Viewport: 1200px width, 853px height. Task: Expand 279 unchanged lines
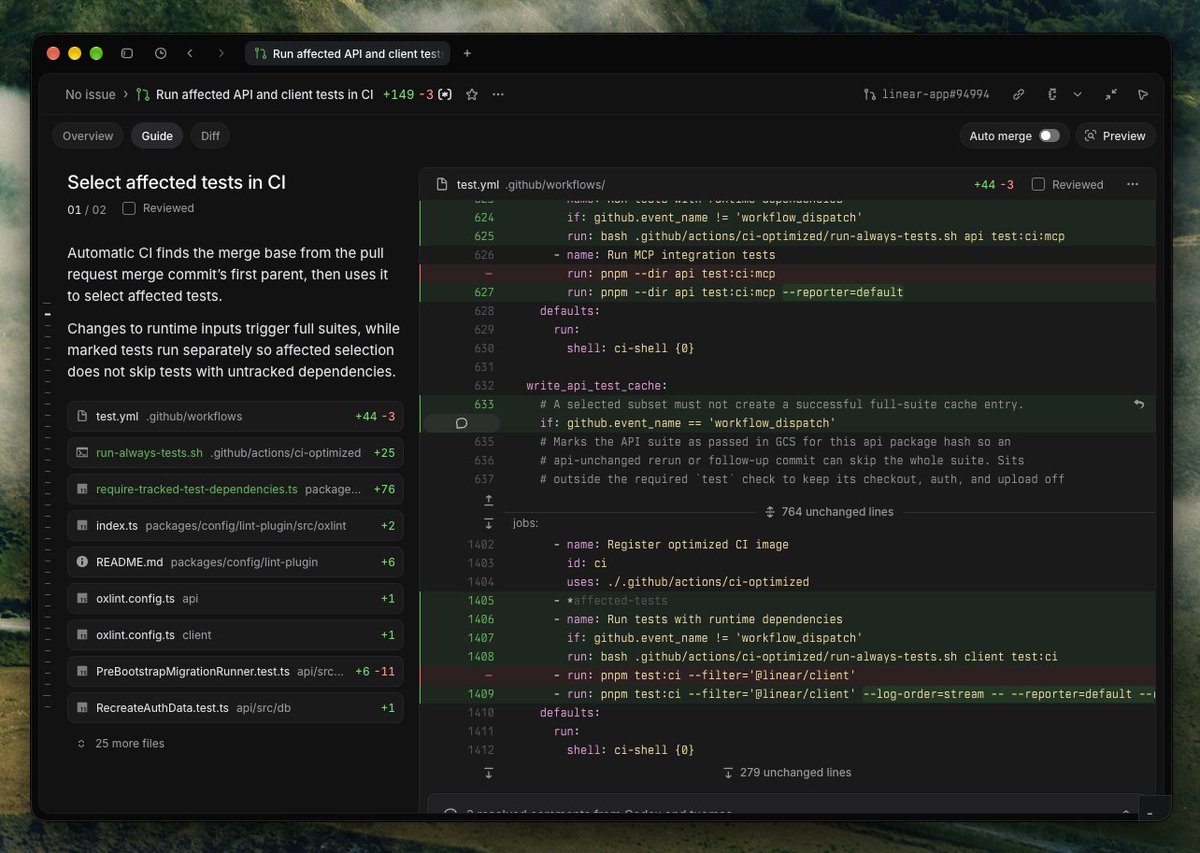click(x=787, y=772)
